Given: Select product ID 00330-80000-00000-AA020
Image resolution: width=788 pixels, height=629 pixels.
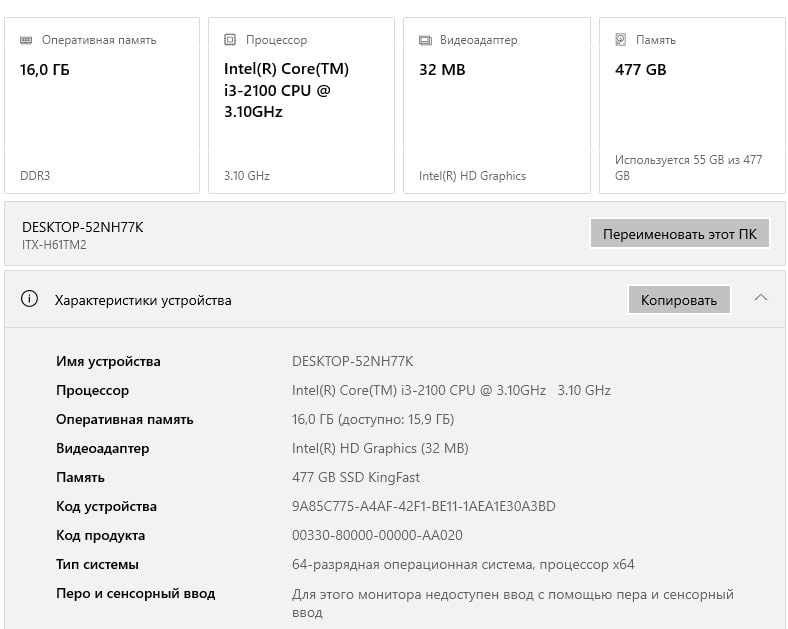Looking at the screenshot, I should coord(377,536).
